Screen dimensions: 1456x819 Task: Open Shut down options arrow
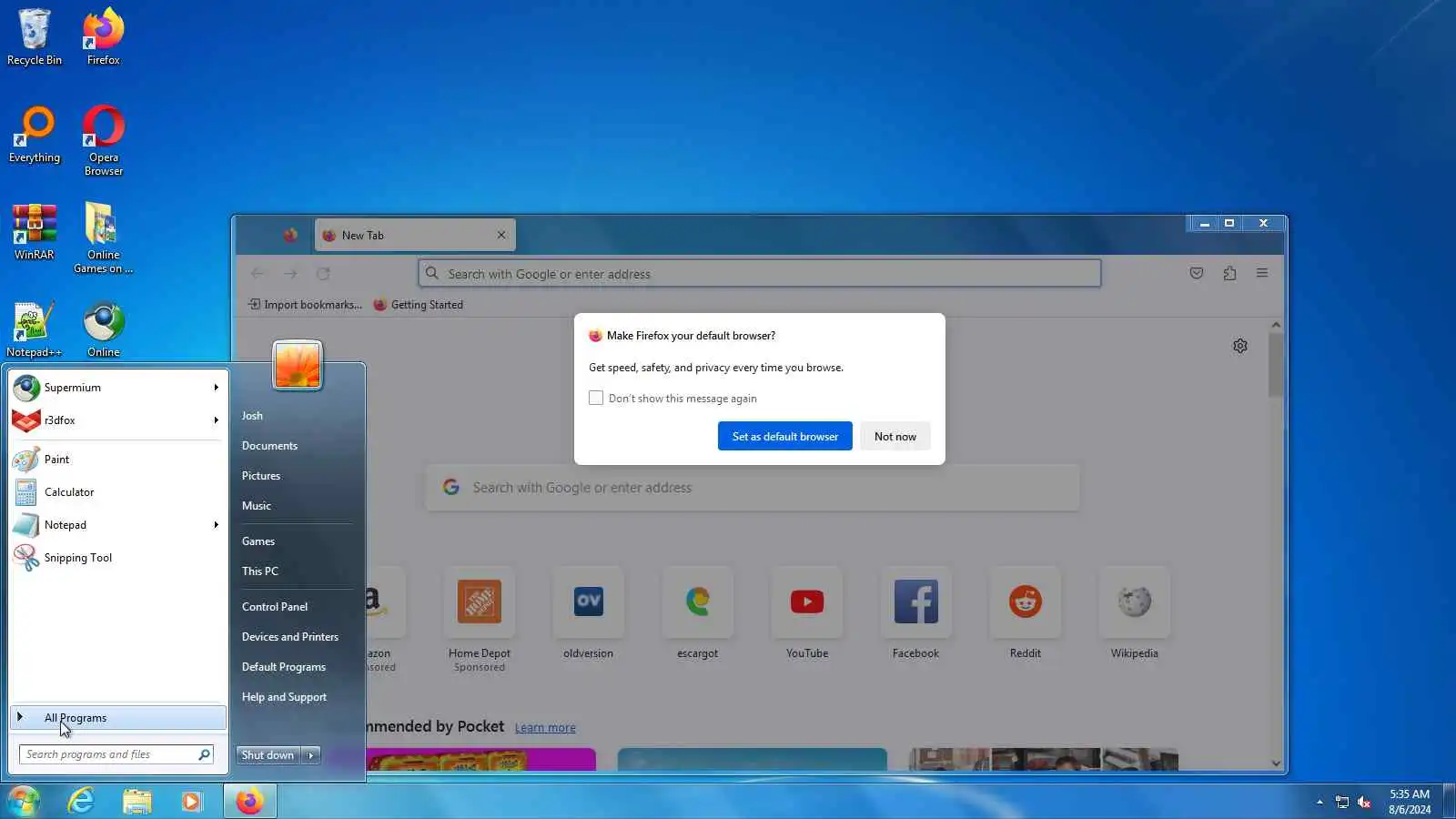point(311,755)
